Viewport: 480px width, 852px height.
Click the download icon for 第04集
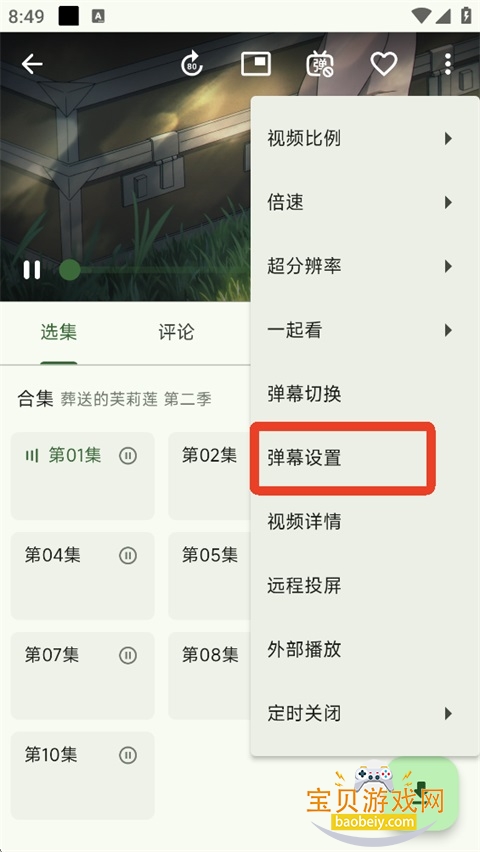(x=128, y=555)
